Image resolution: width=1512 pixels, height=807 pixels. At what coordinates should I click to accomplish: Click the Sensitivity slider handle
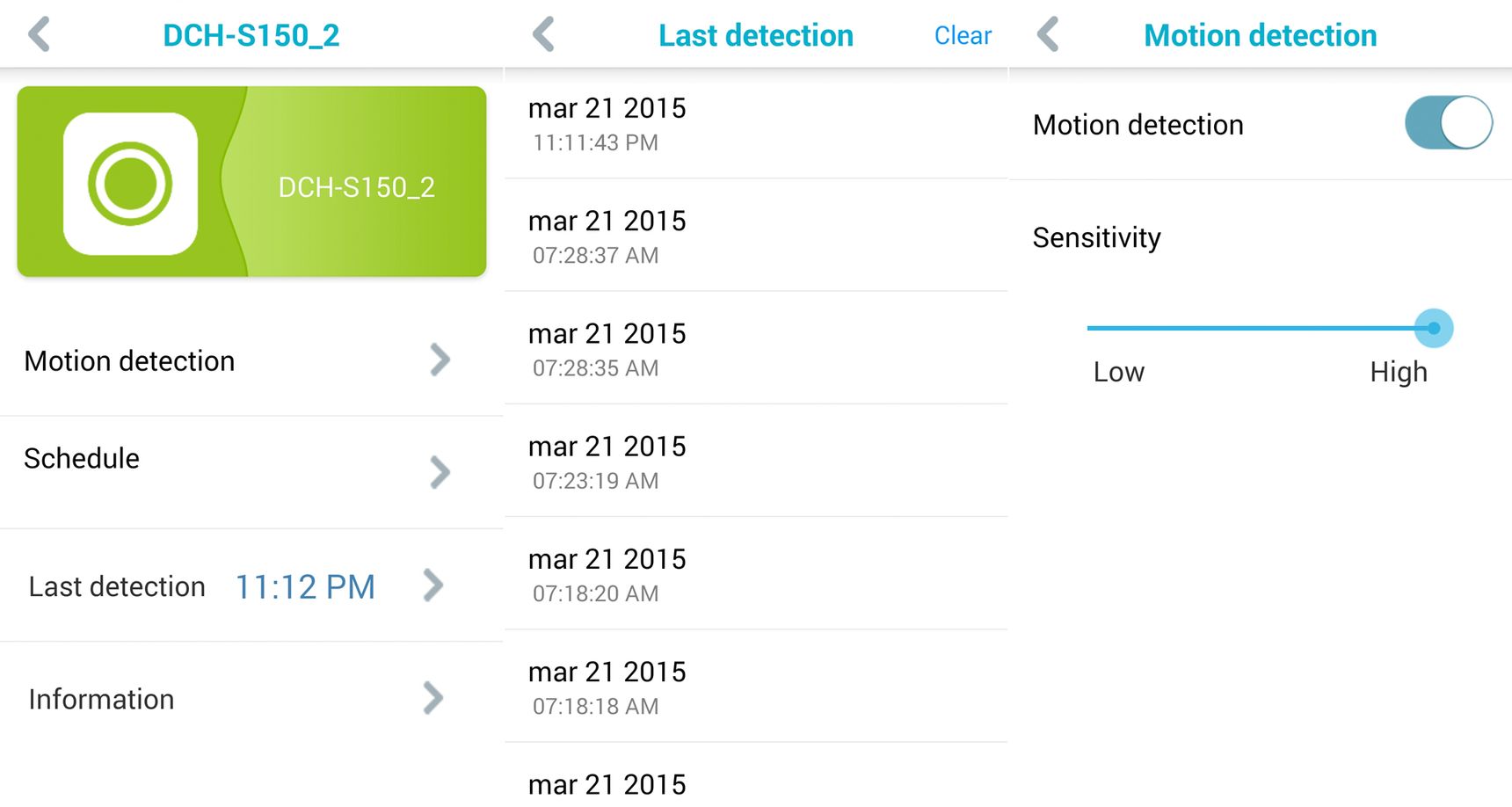point(1434,328)
